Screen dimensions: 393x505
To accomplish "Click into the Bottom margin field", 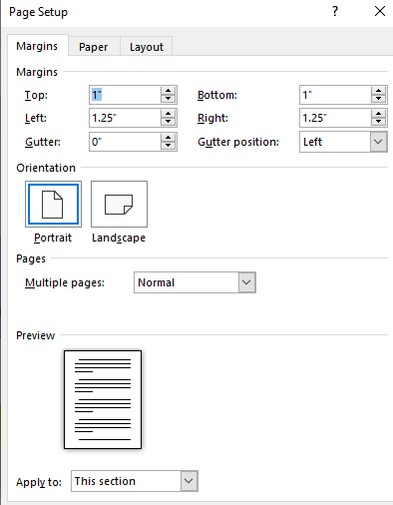I will (x=335, y=95).
